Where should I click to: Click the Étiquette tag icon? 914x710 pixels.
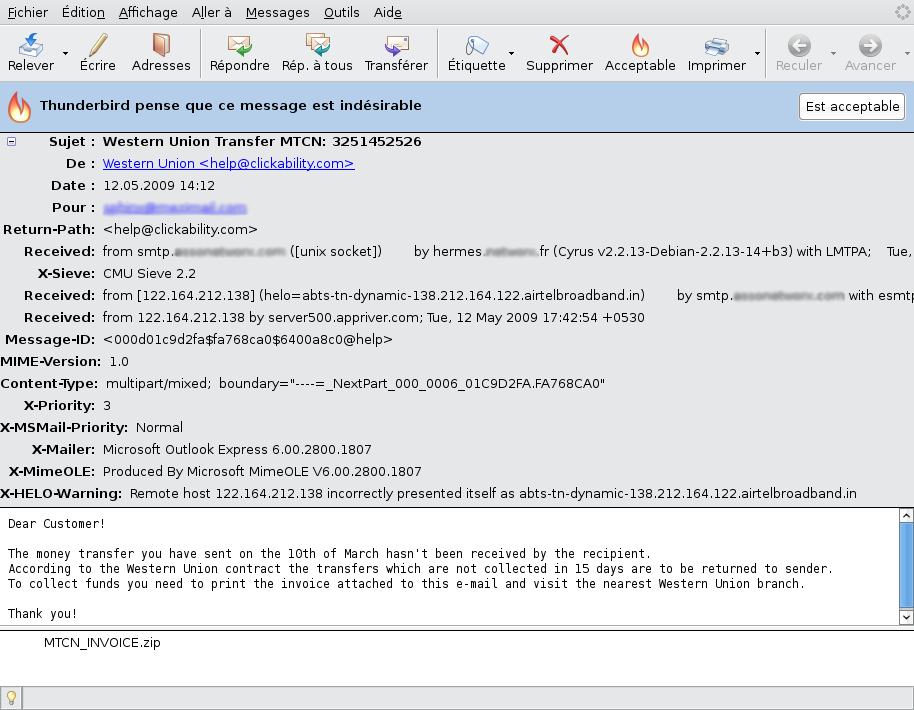[476, 45]
